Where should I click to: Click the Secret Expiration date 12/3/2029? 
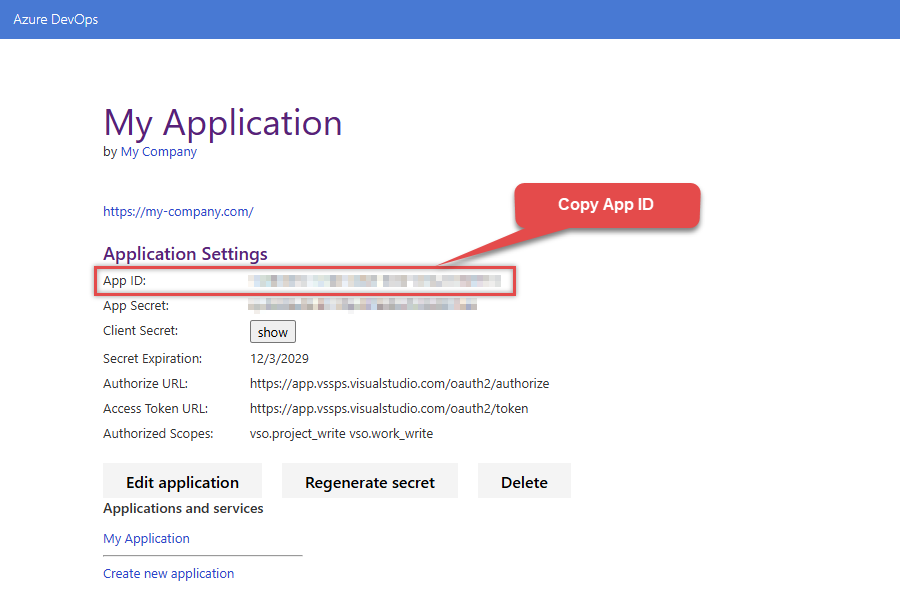[x=280, y=359]
